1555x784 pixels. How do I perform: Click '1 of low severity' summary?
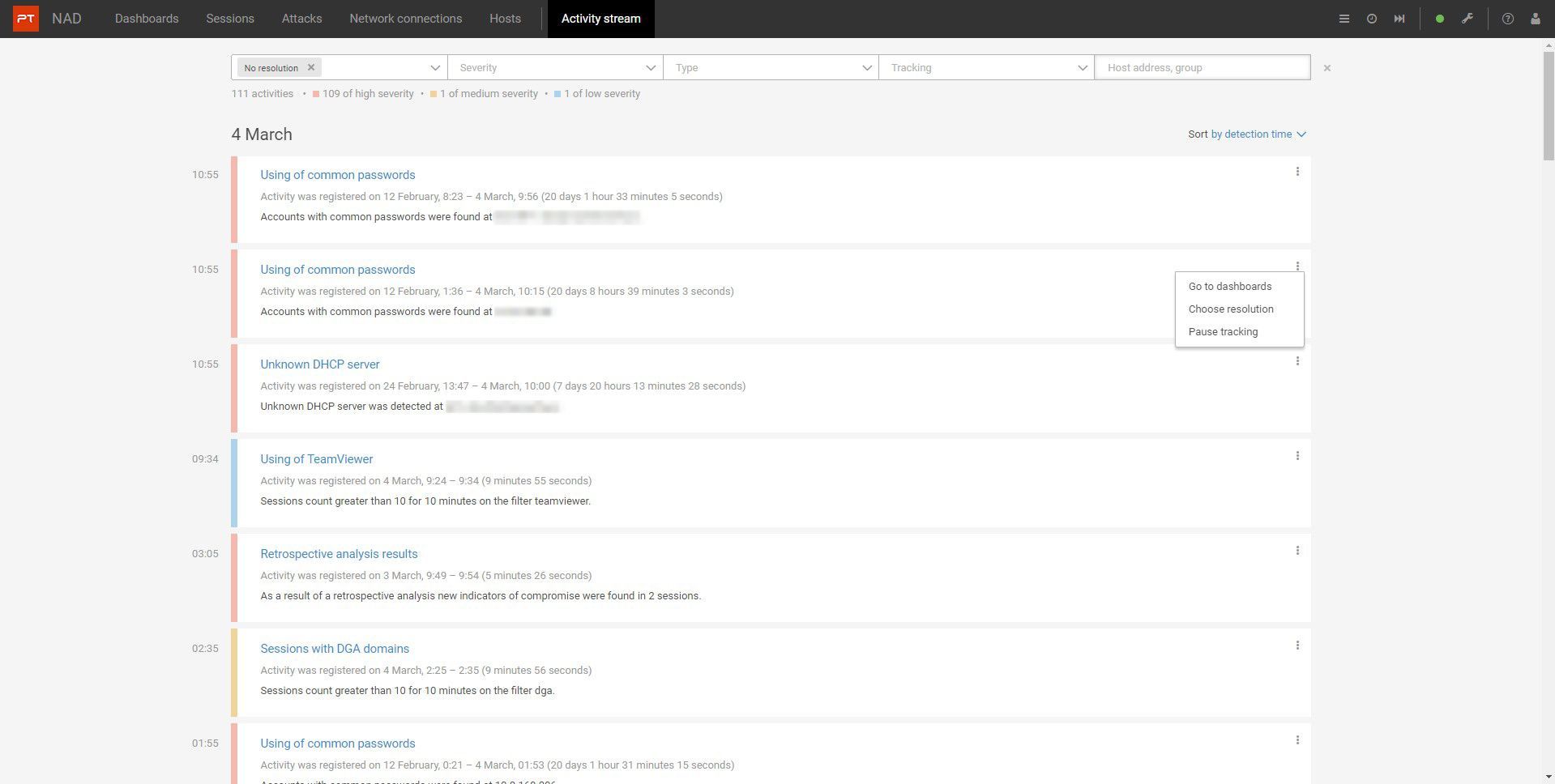tap(597, 94)
